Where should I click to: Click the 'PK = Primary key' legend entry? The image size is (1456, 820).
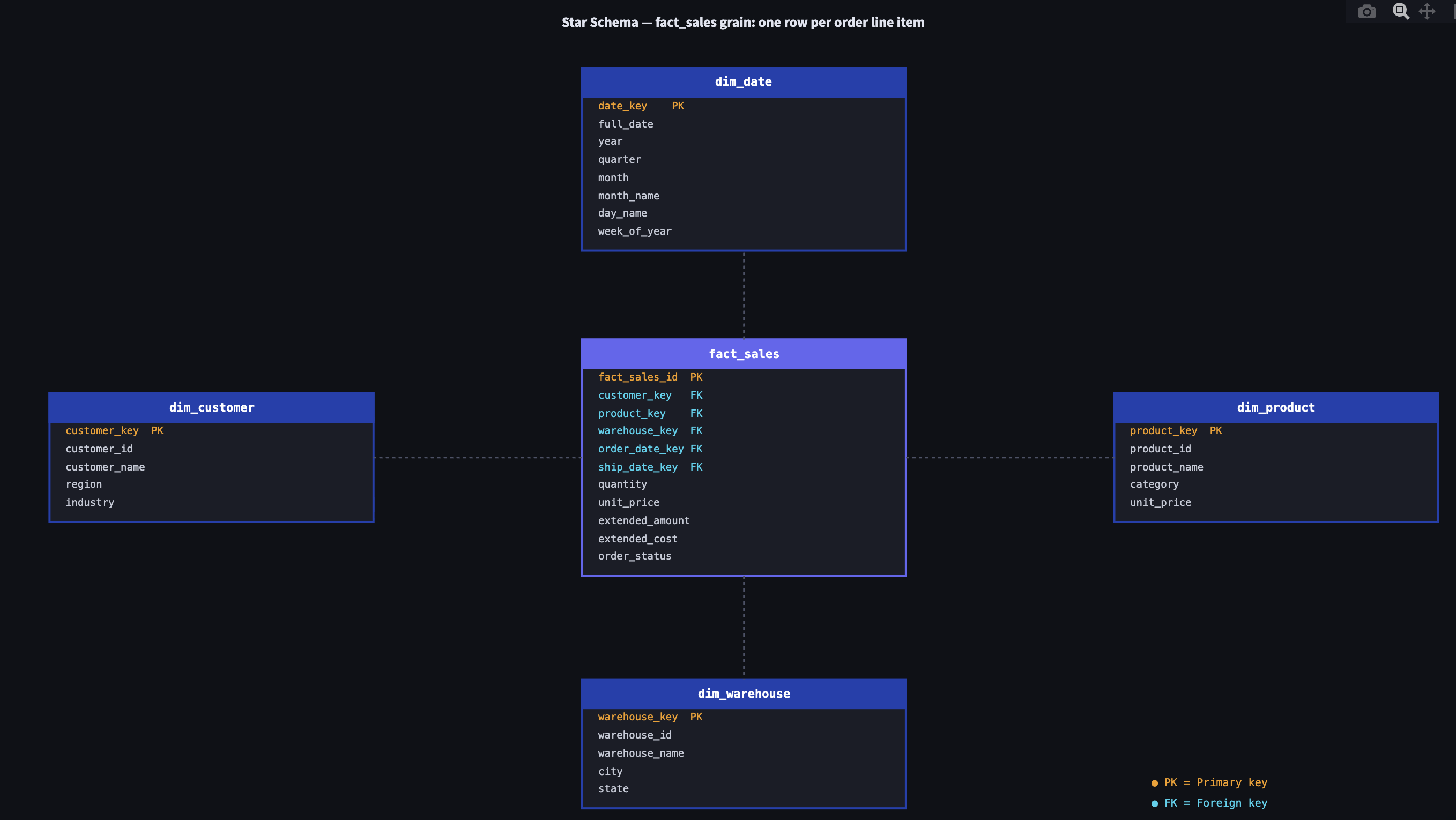click(1209, 782)
